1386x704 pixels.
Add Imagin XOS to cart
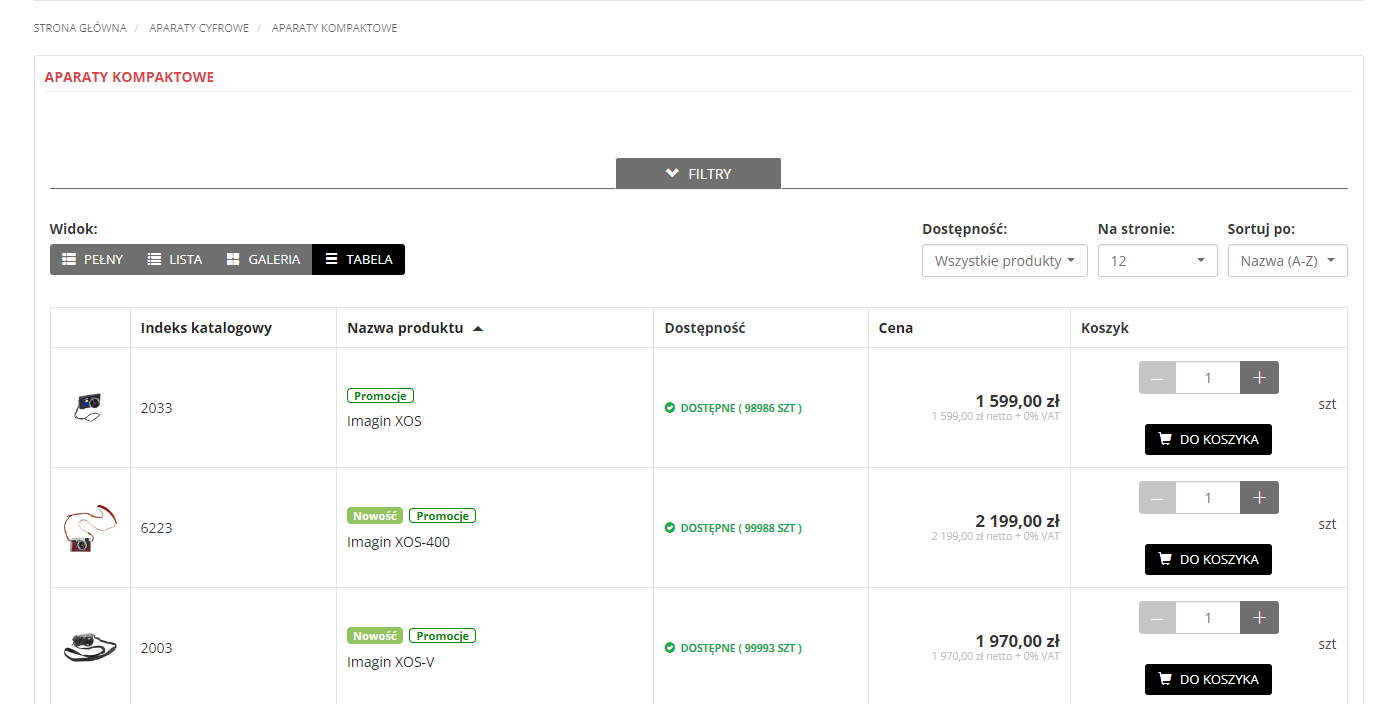click(1208, 439)
